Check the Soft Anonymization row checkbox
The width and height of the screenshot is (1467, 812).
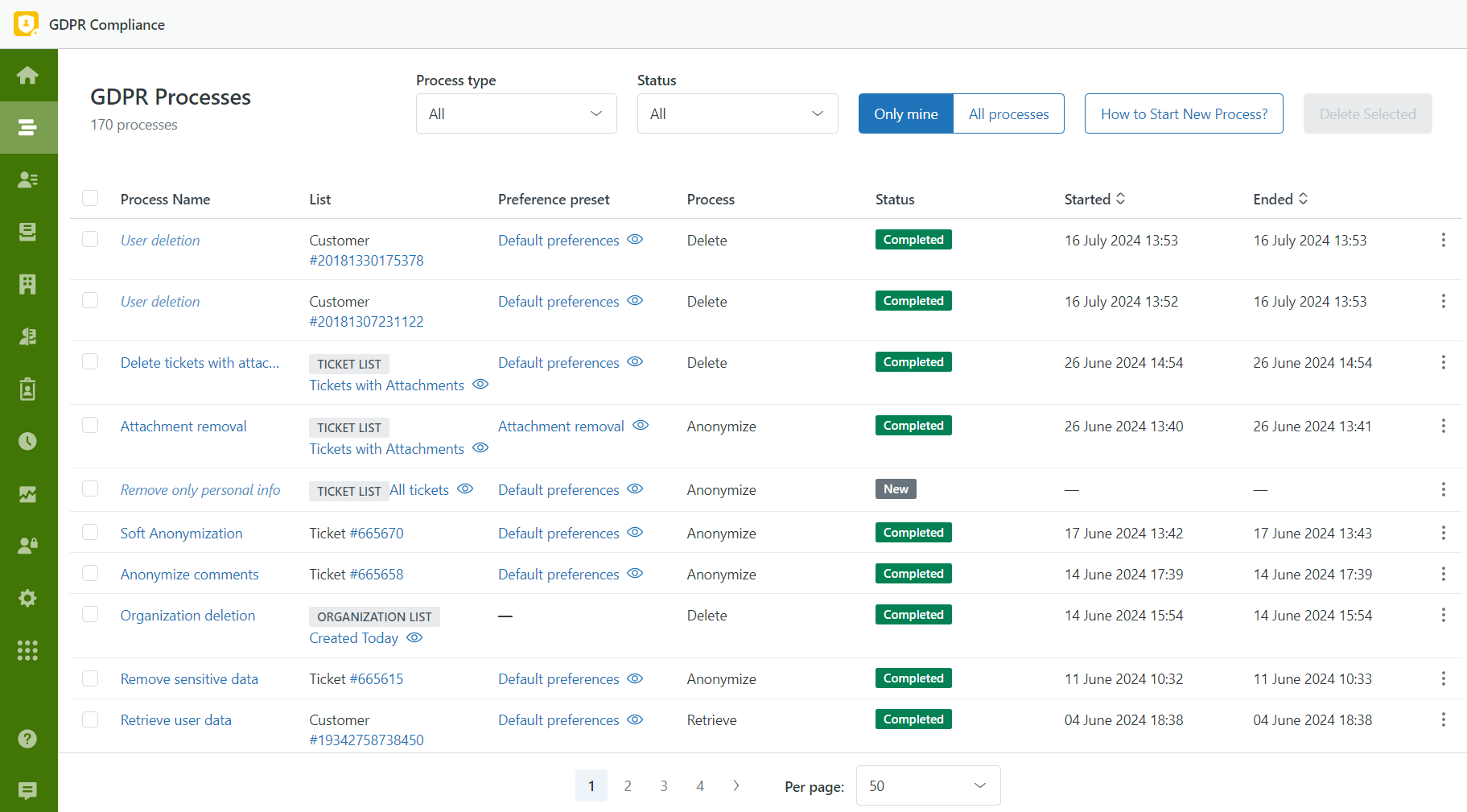point(90,532)
